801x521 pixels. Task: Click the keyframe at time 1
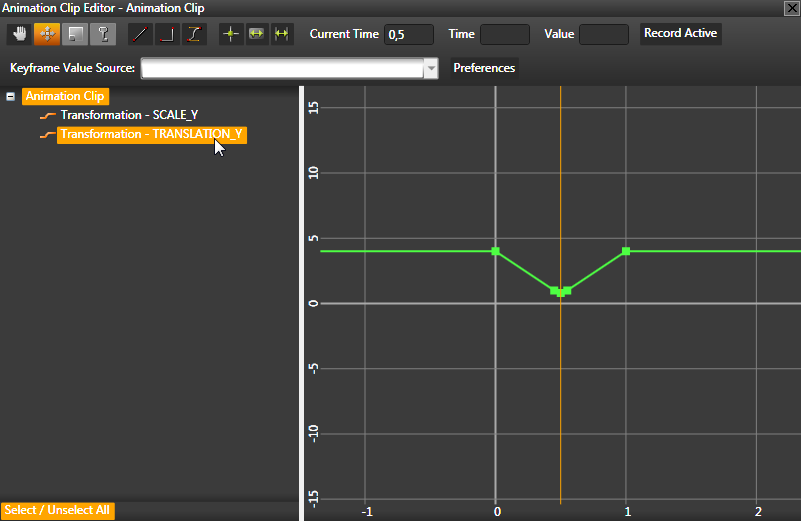tap(626, 251)
